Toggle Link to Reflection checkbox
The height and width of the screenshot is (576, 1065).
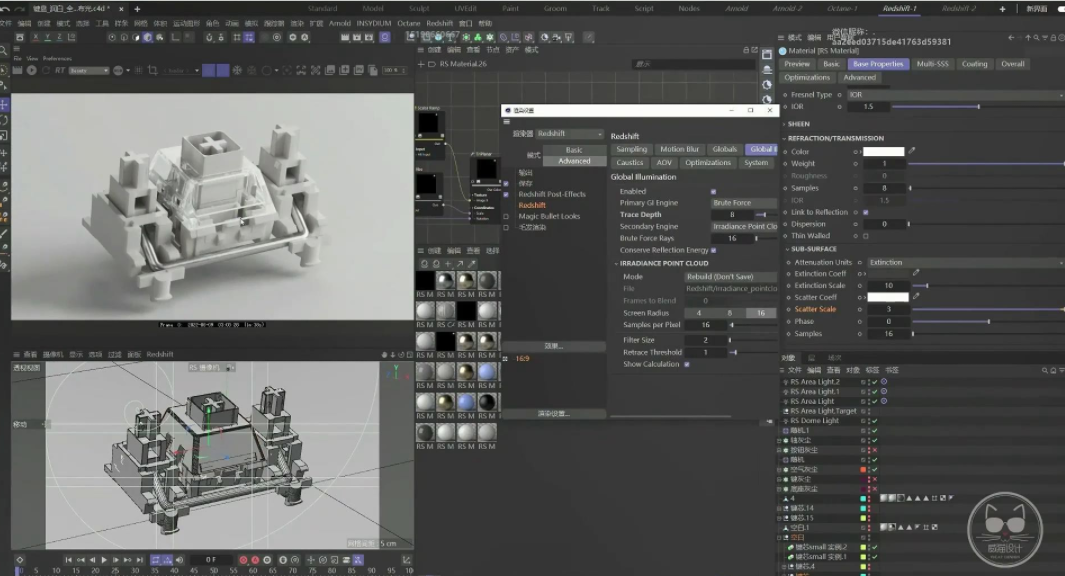865,212
